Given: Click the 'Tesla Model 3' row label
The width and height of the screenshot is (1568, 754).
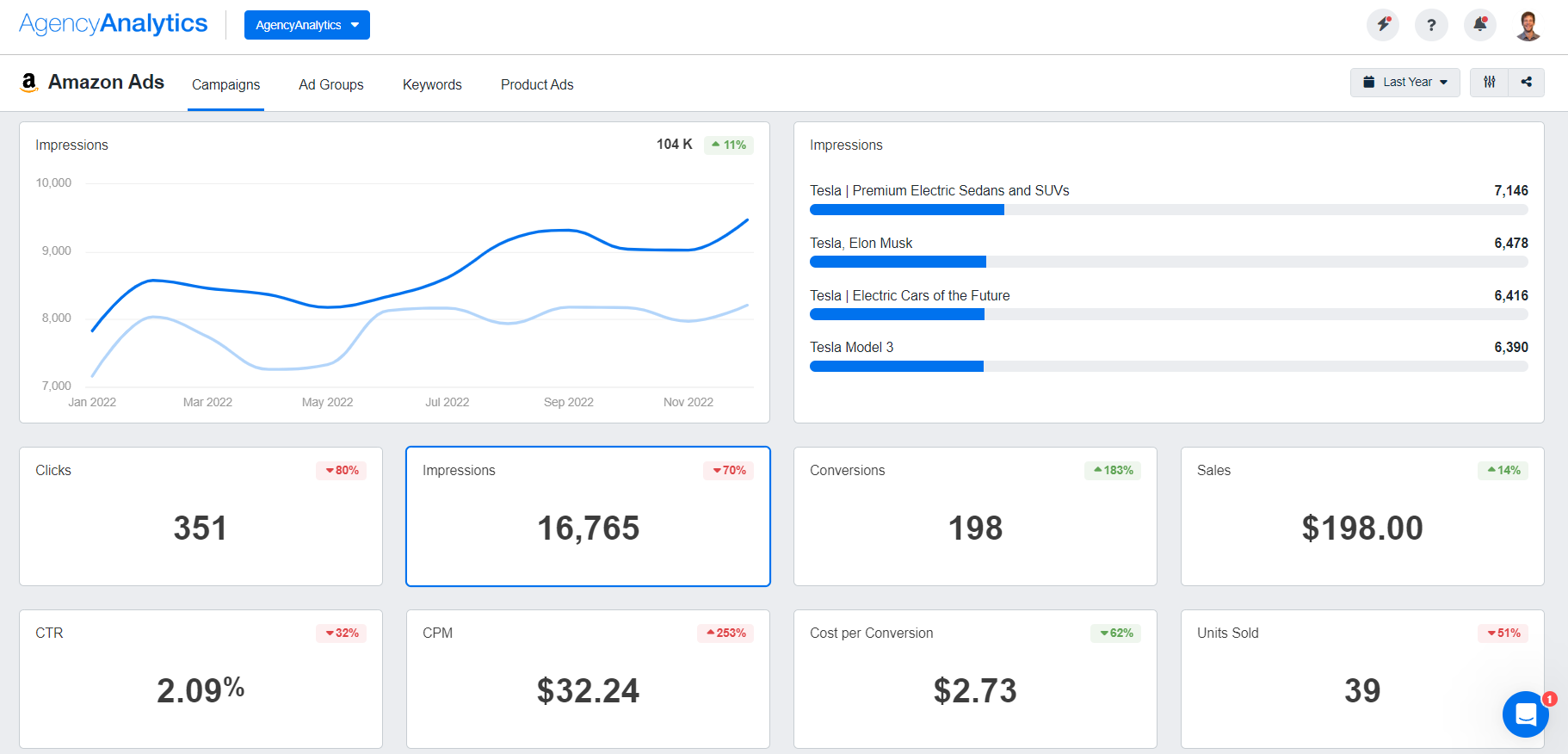Looking at the screenshot, I should [851, 347].
